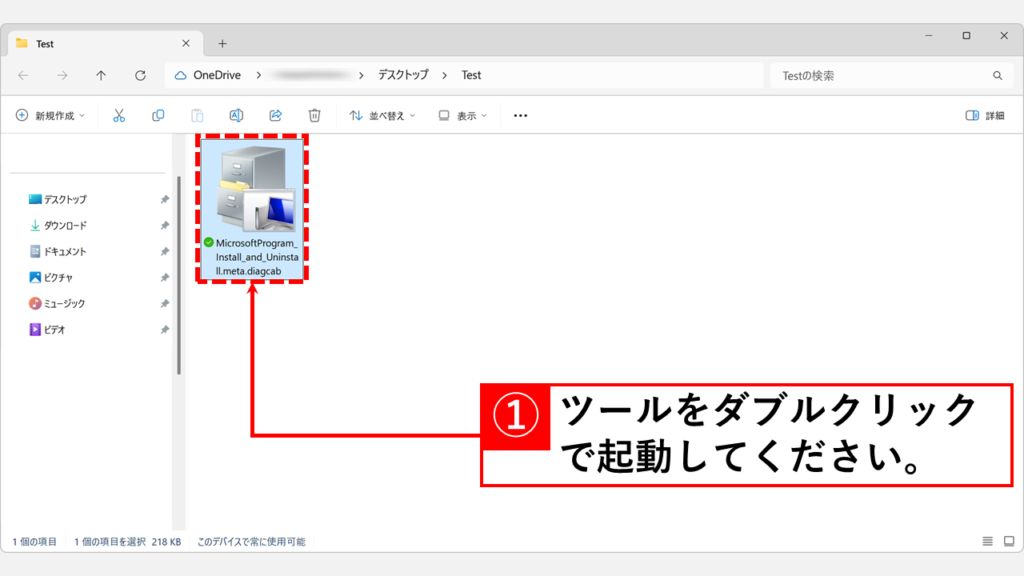Refresh the current folder view
This screenshot has width=1024, height=576.
(x=140, y=76)
